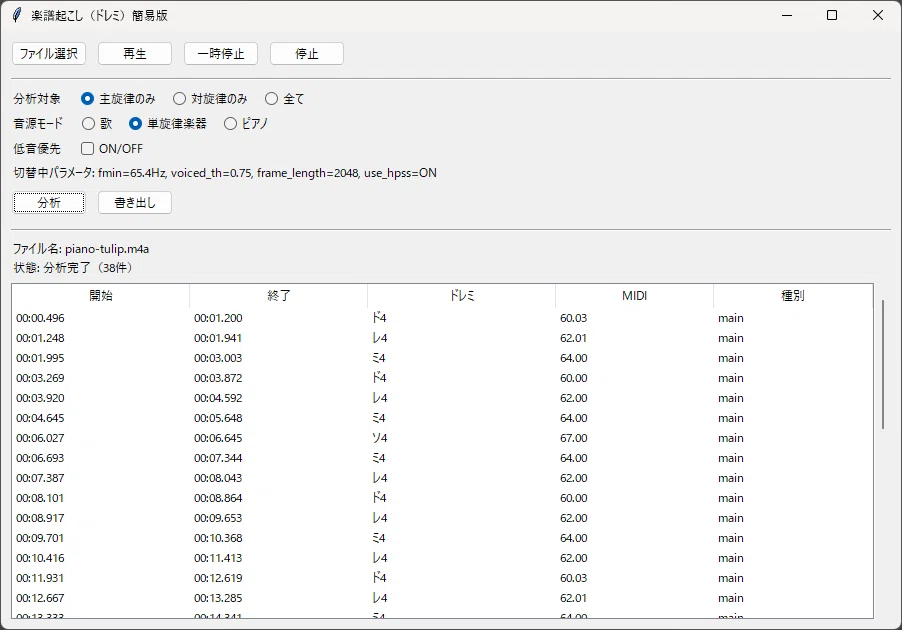Viewport: 902px width, 630px height.
Task: Minimize the 楽譜起こし window
Action: pos(787,15)
